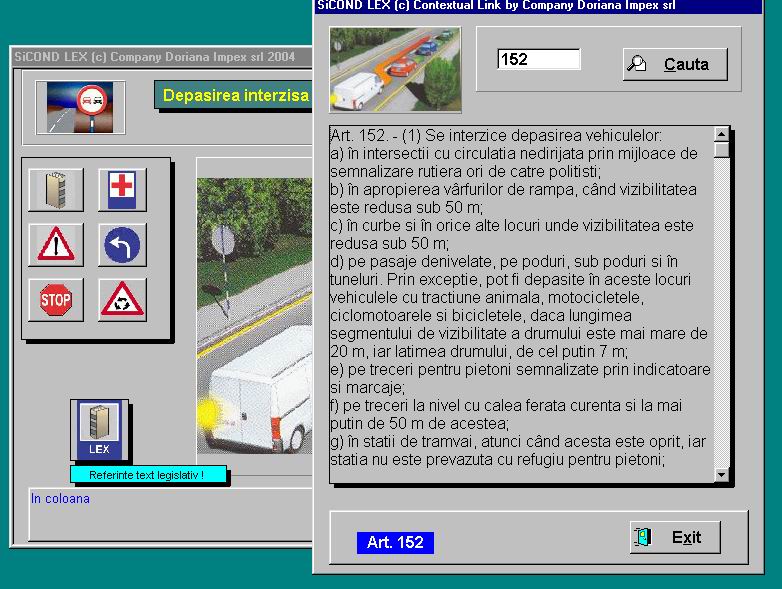Click the SiCOND LEX 2004 main window title bar

[162, 57]
